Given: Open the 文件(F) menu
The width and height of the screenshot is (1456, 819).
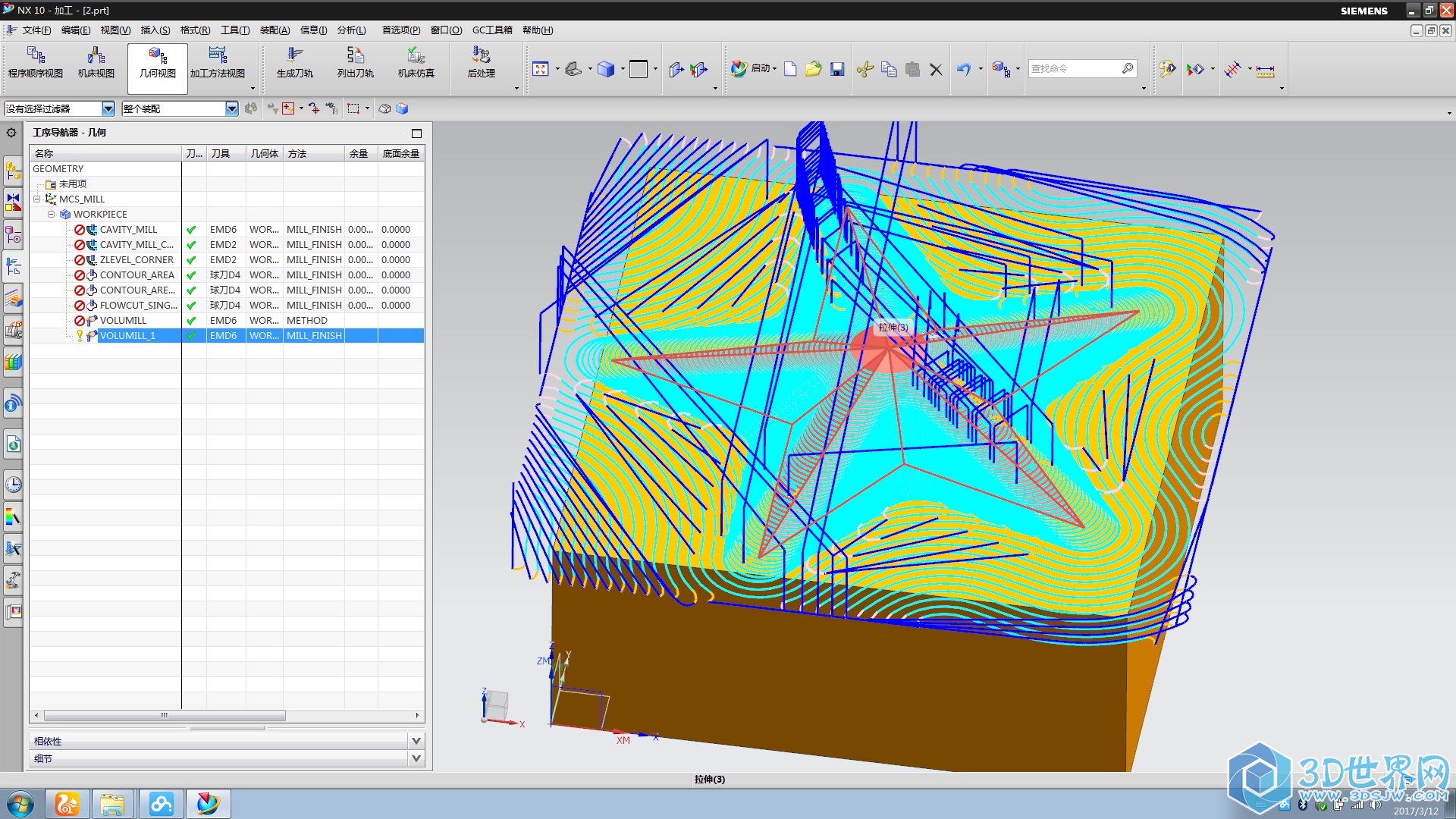Looking at the screenshot, I should pos(36,30).
